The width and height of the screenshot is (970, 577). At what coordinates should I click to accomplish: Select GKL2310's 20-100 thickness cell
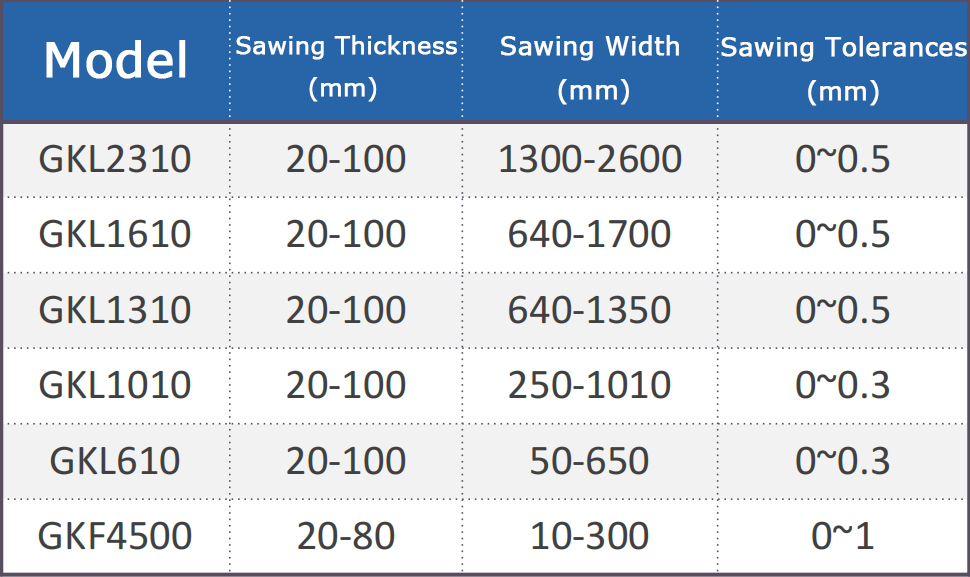pyautogui.click(x=346, y=159)
